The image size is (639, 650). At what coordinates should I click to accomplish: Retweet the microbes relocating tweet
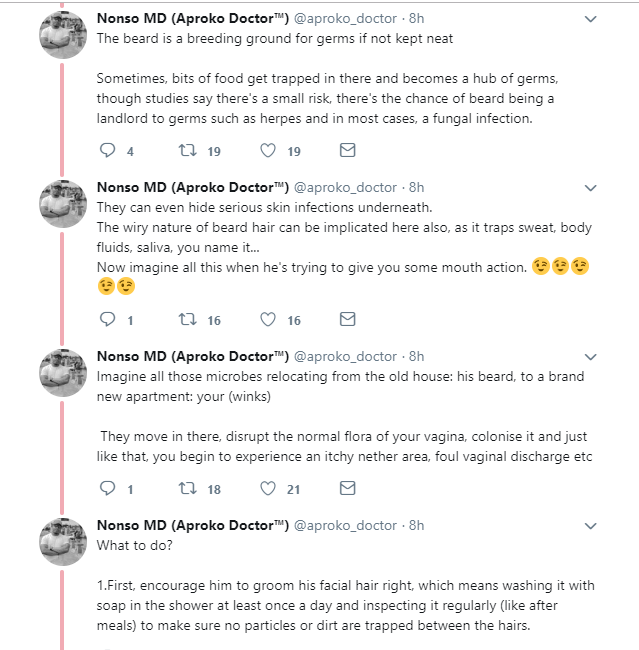pyautogui.click(x=186, y=489)
